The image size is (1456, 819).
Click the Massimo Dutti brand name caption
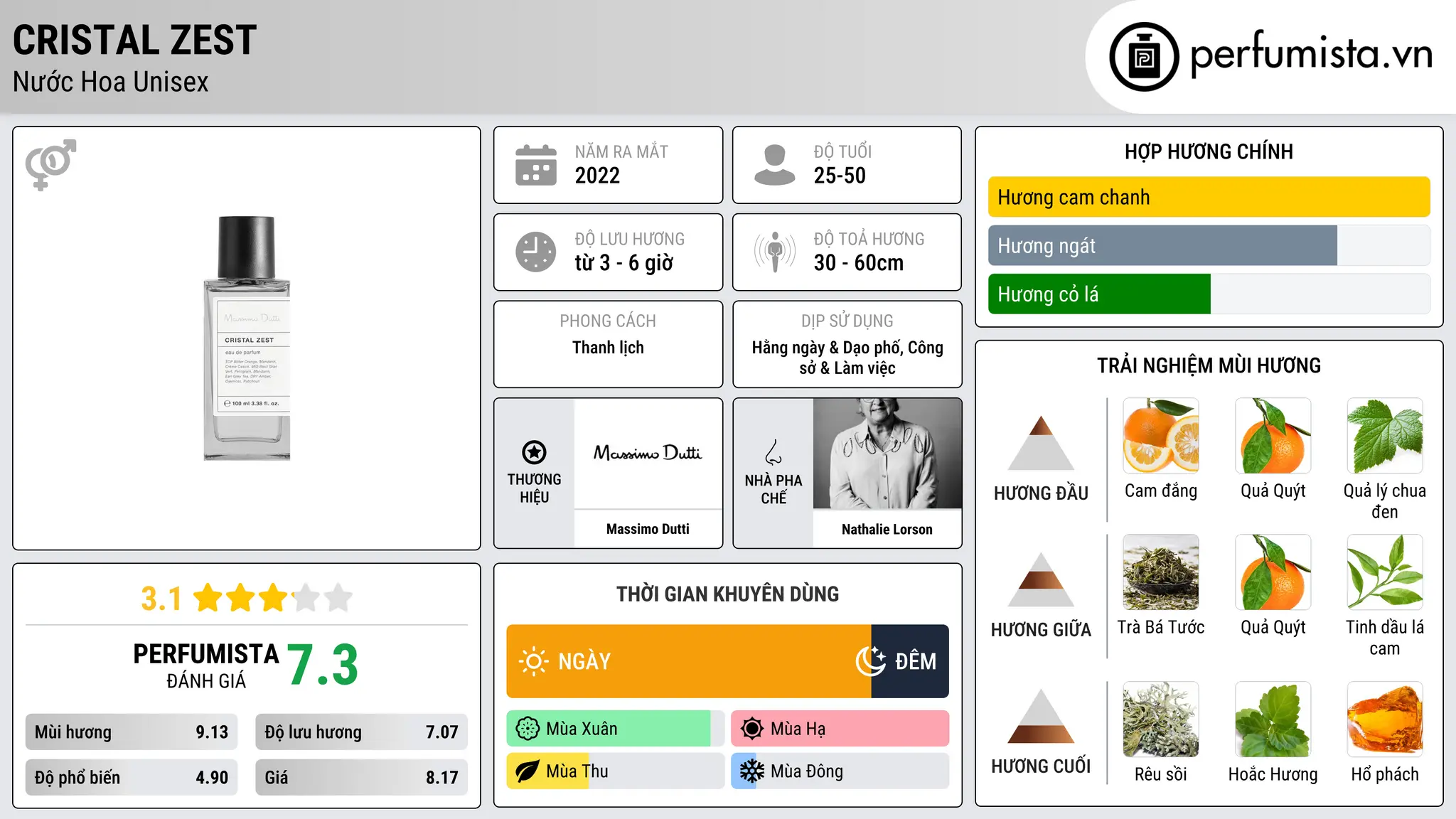pos(648,529)
